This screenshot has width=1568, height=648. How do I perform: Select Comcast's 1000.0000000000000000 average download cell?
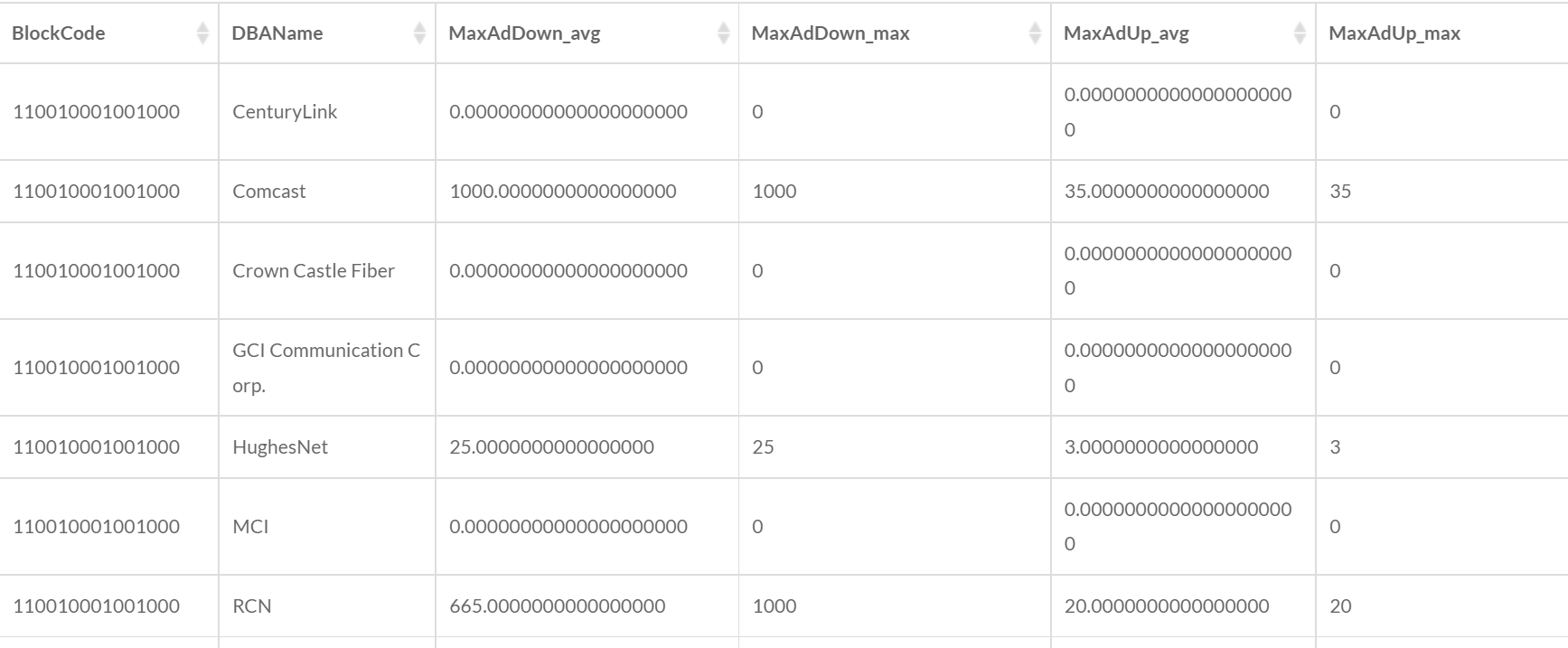[562, 192]
